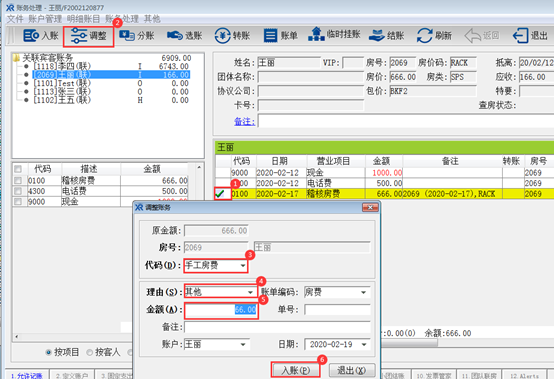
Task: Click the 团体名称 input field
Action: pyautogui.click(x=310, y=77)
